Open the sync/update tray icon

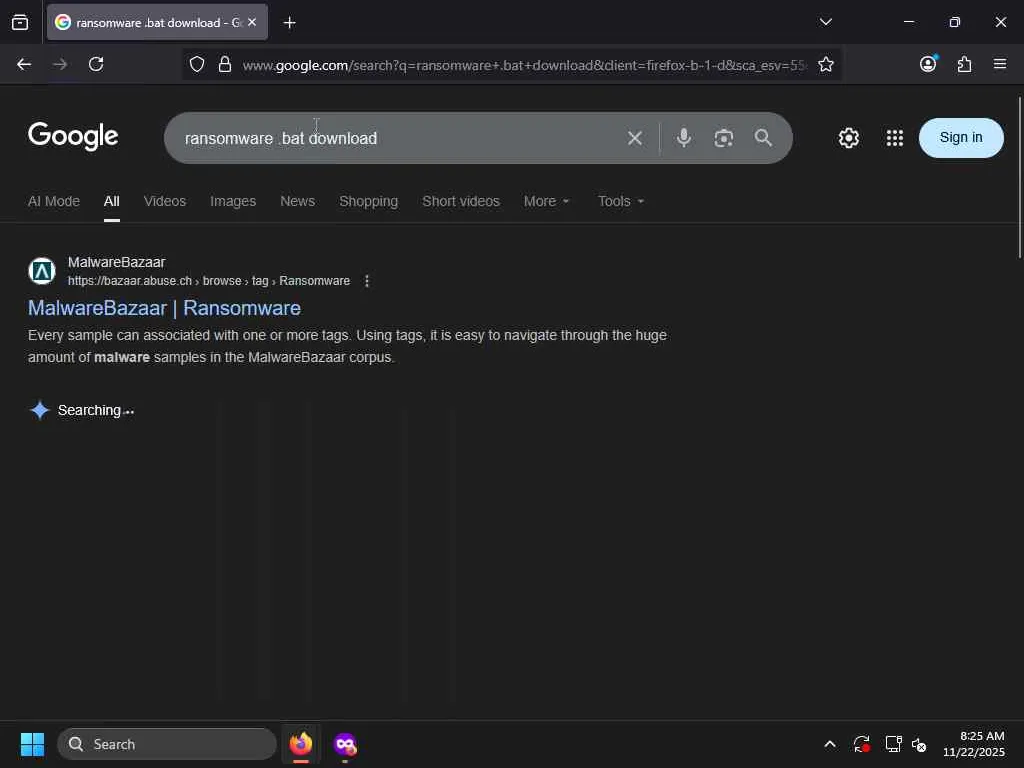click(861, 744)
